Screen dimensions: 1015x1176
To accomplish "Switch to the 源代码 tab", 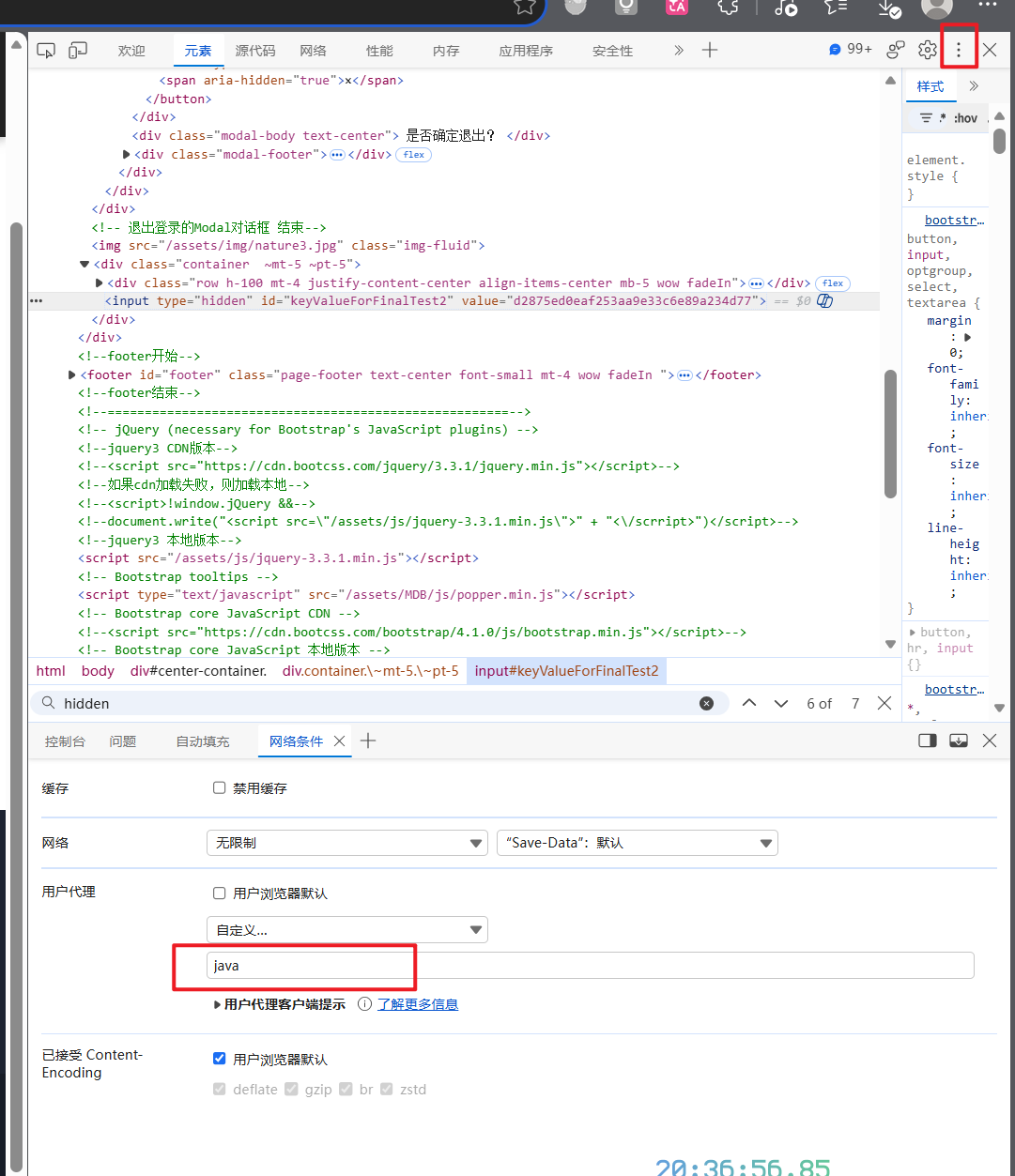I will pyautogui.click(x=255, y=51).
